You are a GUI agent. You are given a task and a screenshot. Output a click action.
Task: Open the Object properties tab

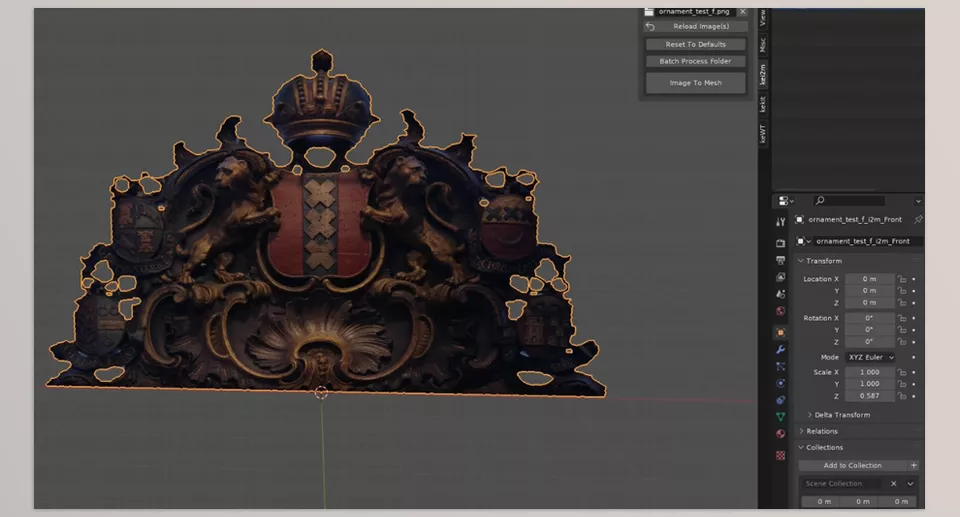coord(781,333)
